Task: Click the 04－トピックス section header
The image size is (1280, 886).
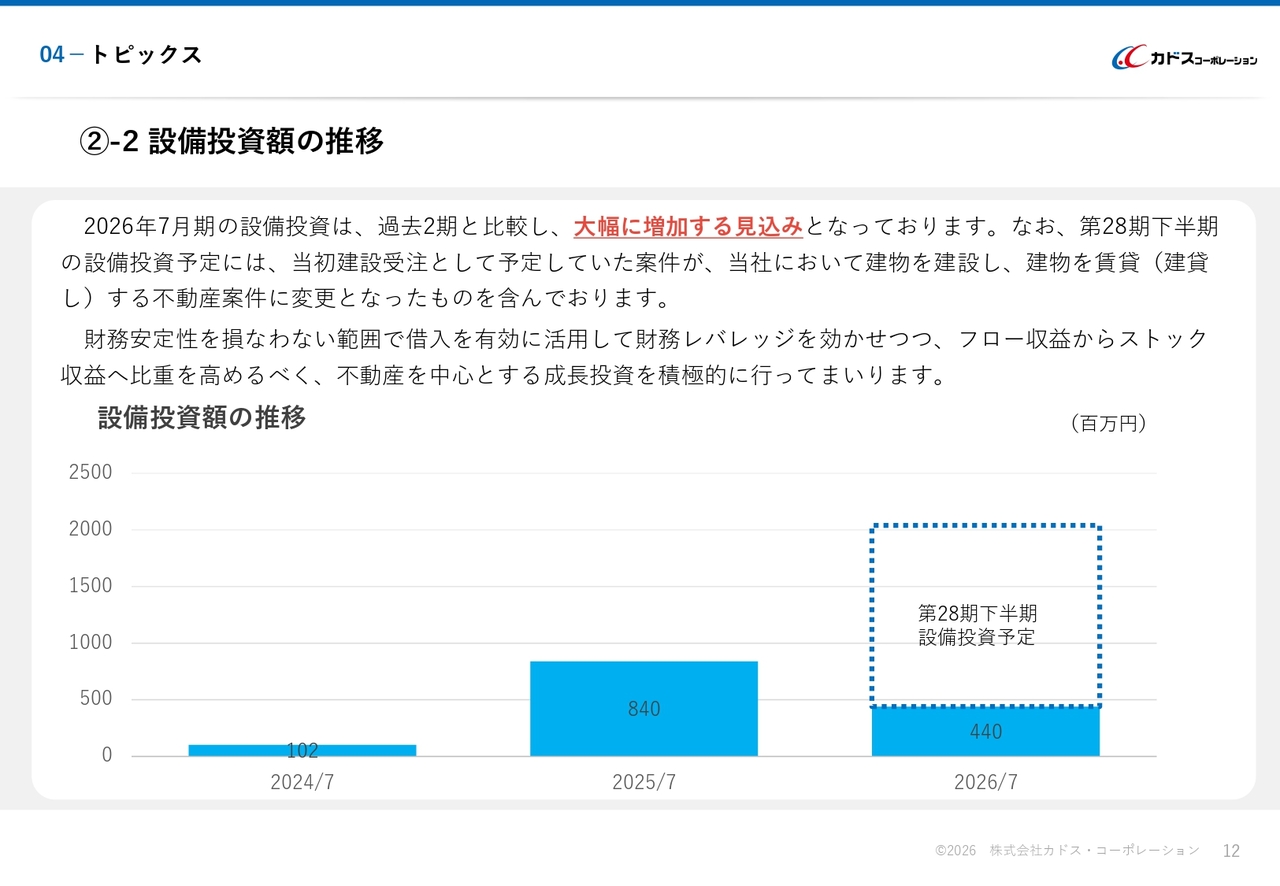Action: click(120, 55)
